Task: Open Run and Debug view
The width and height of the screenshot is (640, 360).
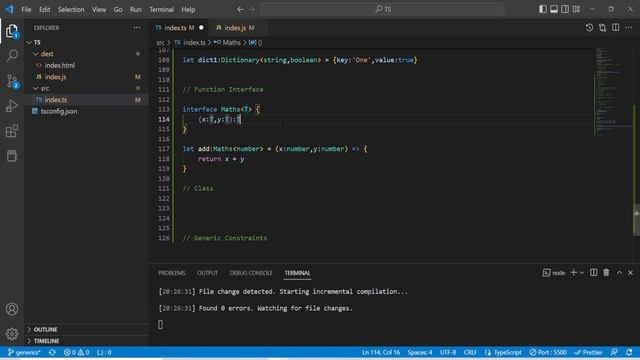Action: [12, 106]
